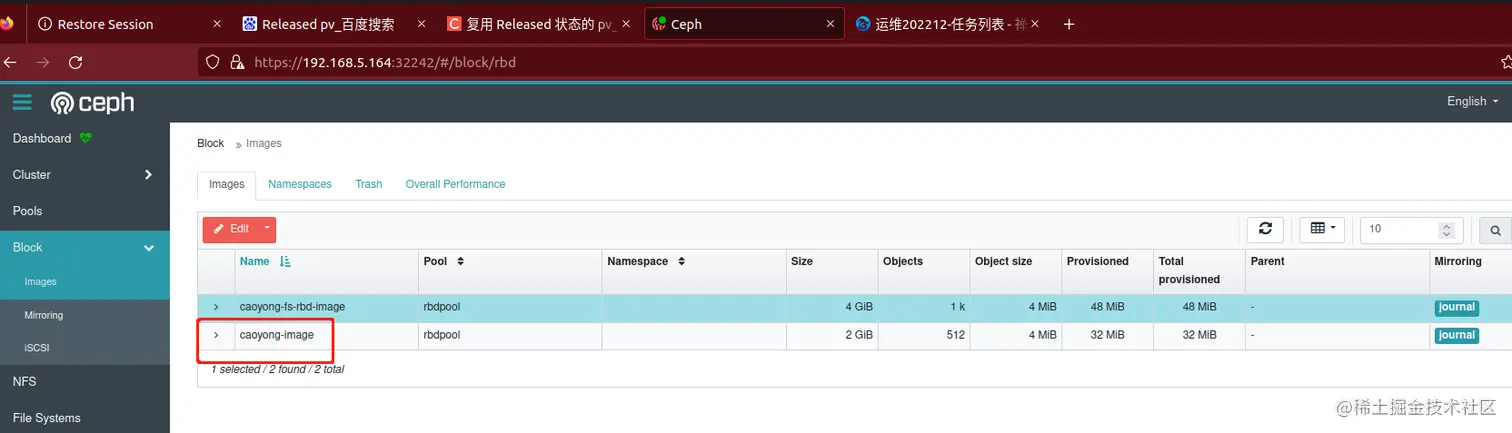Open the Edit button dropdown caret
The height and width of the screenshot is (433, 1512).
coord(267,229)
